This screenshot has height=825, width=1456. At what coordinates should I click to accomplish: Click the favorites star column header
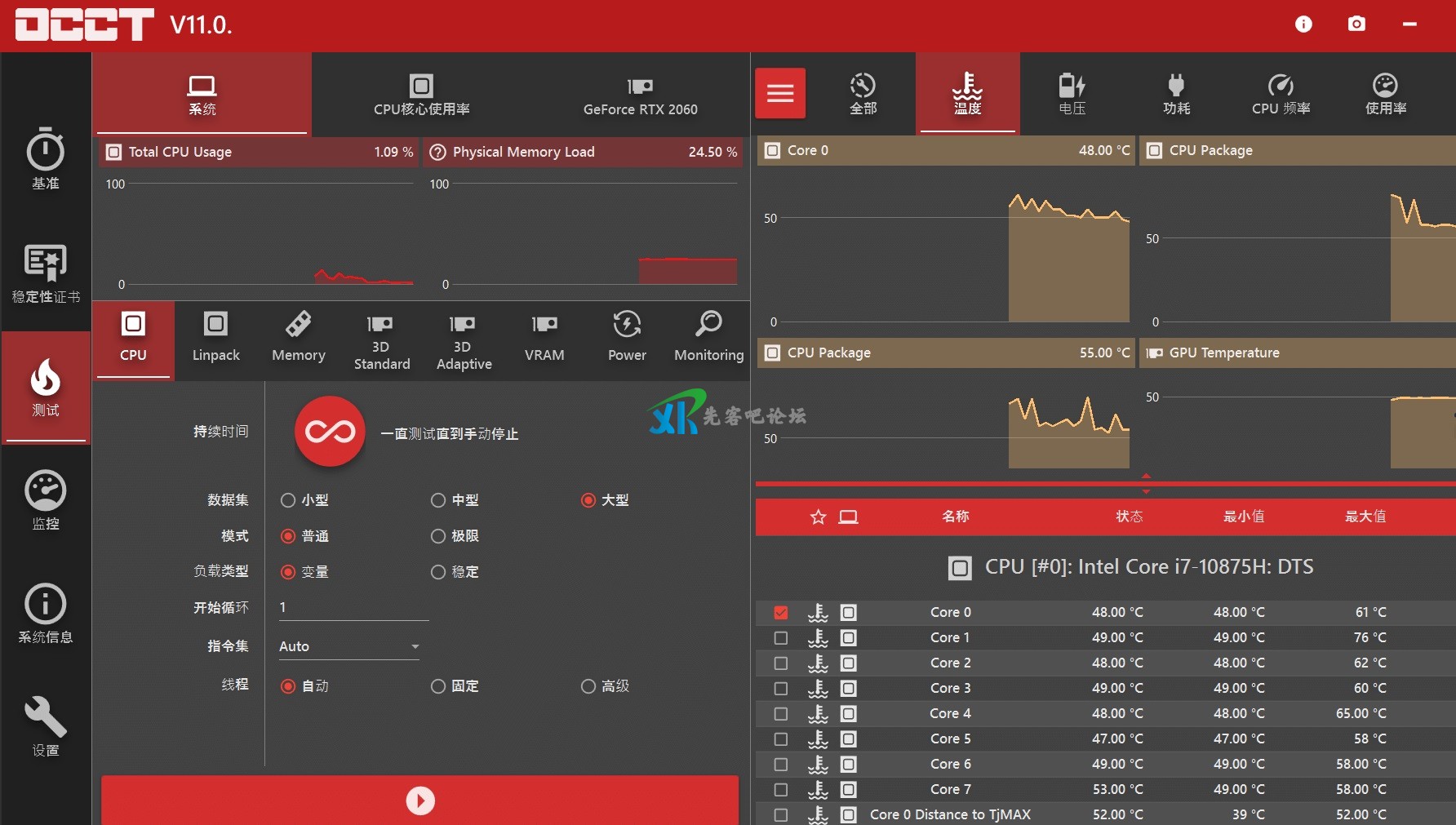(818, 517)
